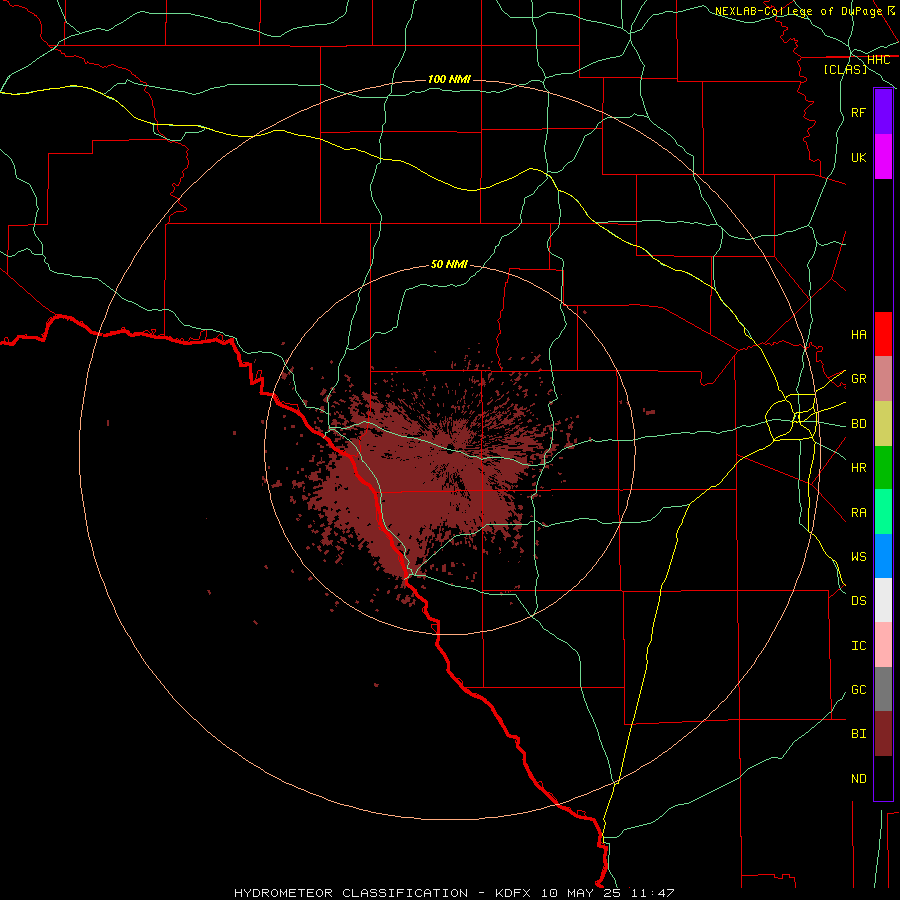
Task: Click the 'HHC' product code label
Action: coord(879,60)
